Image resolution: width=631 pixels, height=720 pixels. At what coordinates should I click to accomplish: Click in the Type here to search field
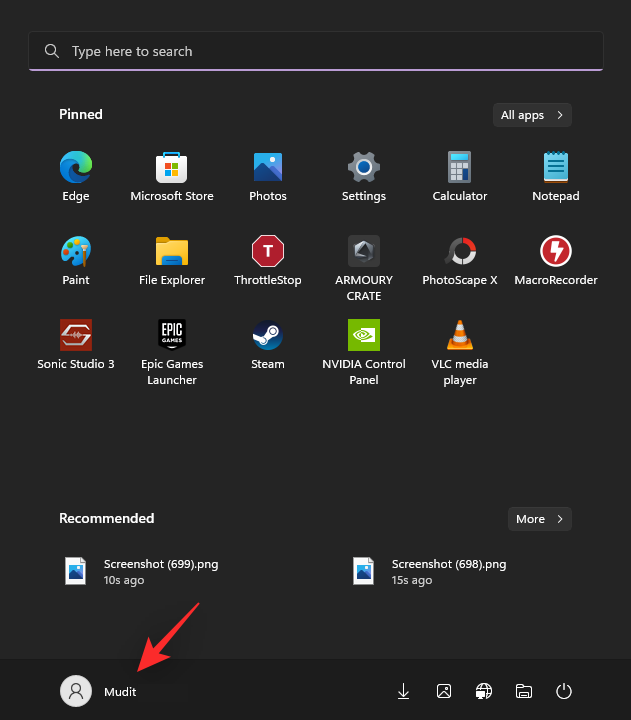point(316,51)
